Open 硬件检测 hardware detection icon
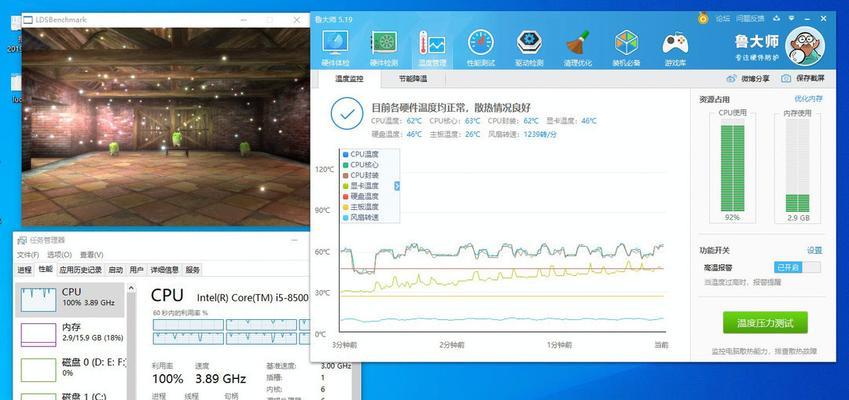This screenshot has height=400, width=849. [x=384, y=48]
